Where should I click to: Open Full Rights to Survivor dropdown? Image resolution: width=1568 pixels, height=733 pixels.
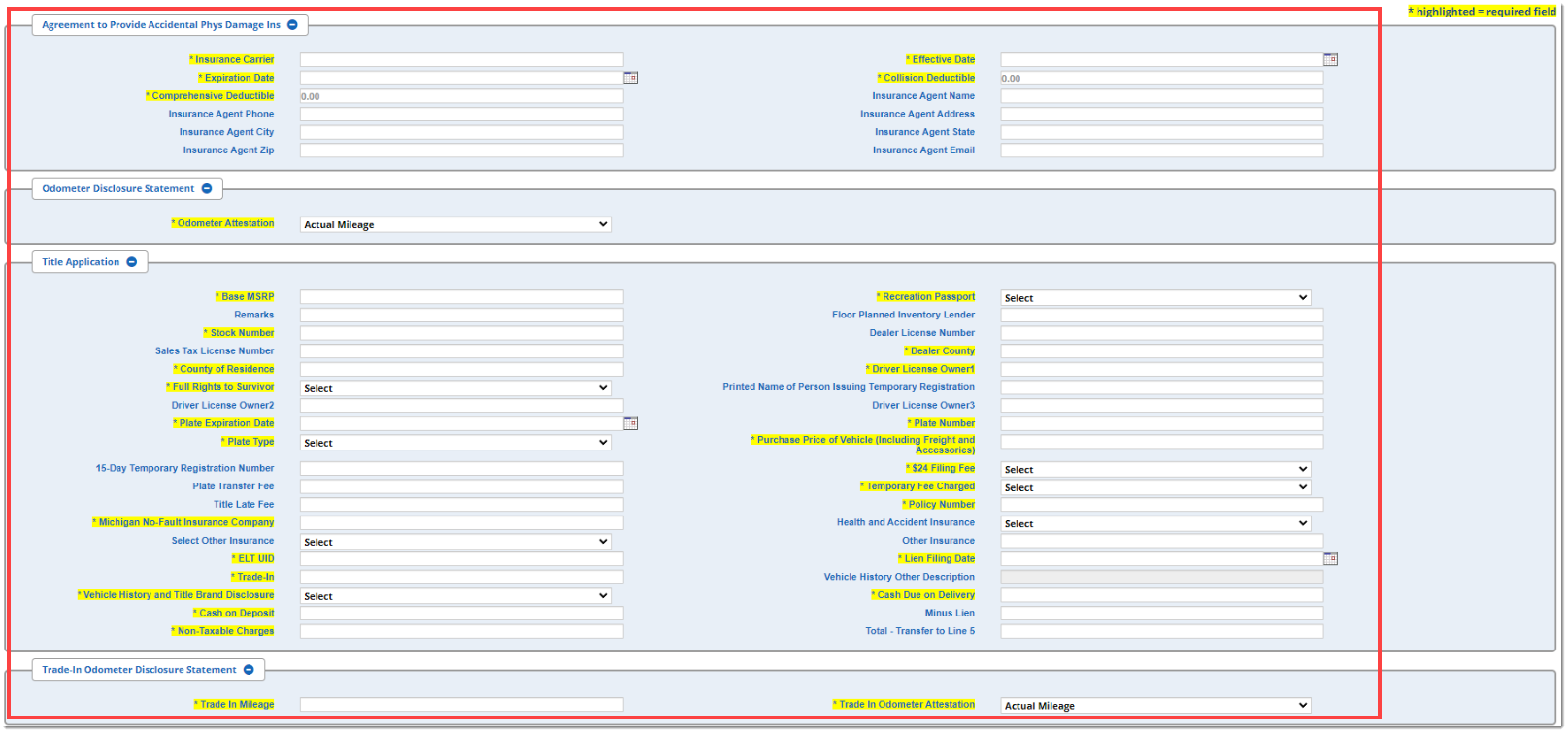[x=455, y=388]
